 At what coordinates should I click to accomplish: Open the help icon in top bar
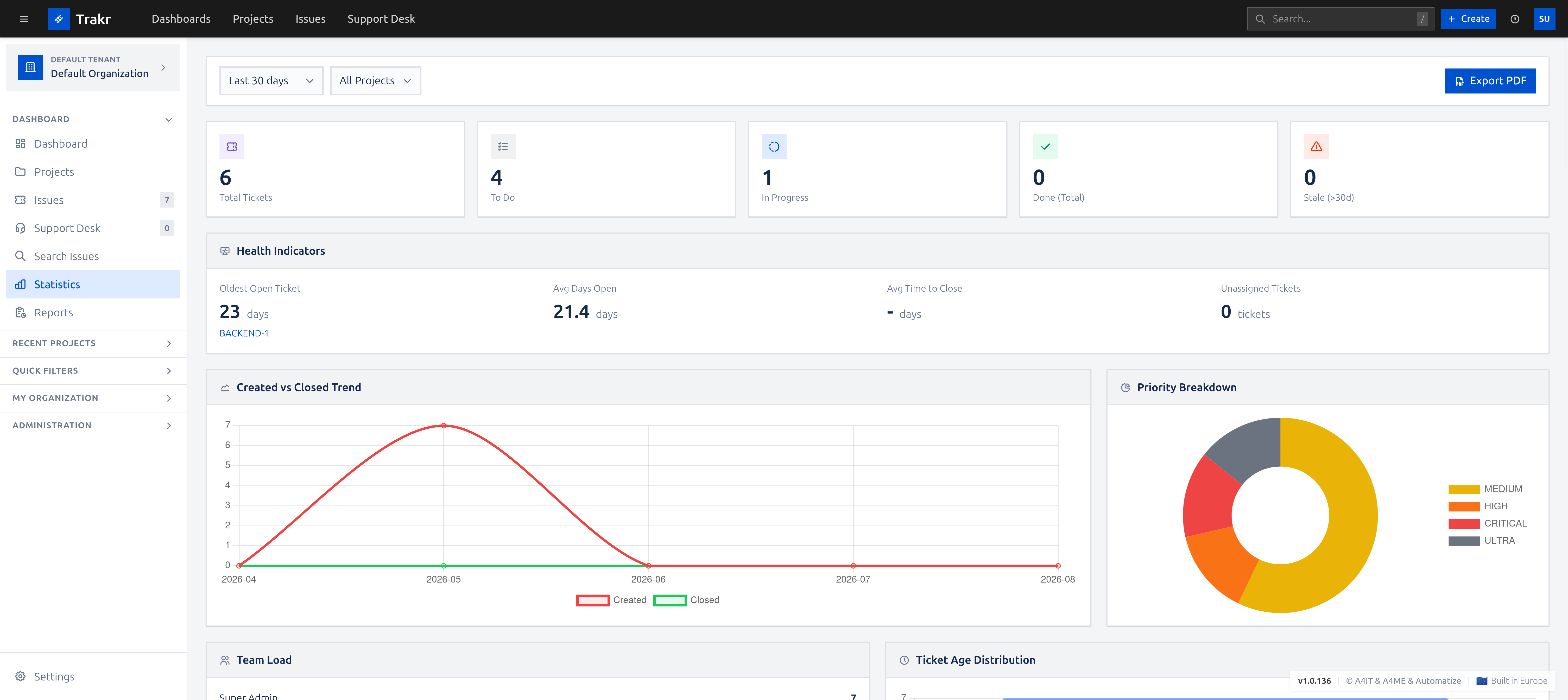(1514, 19)
